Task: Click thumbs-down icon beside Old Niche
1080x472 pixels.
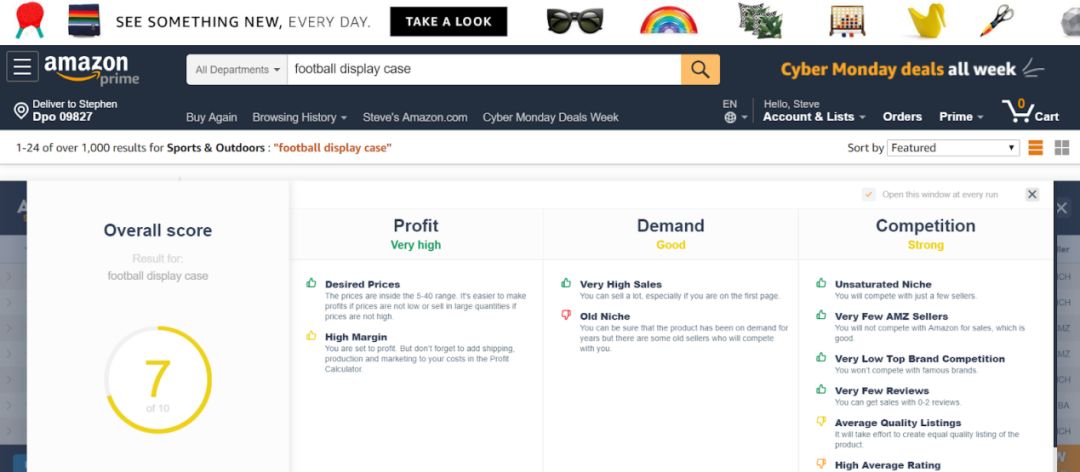Action: pos(566,315)
